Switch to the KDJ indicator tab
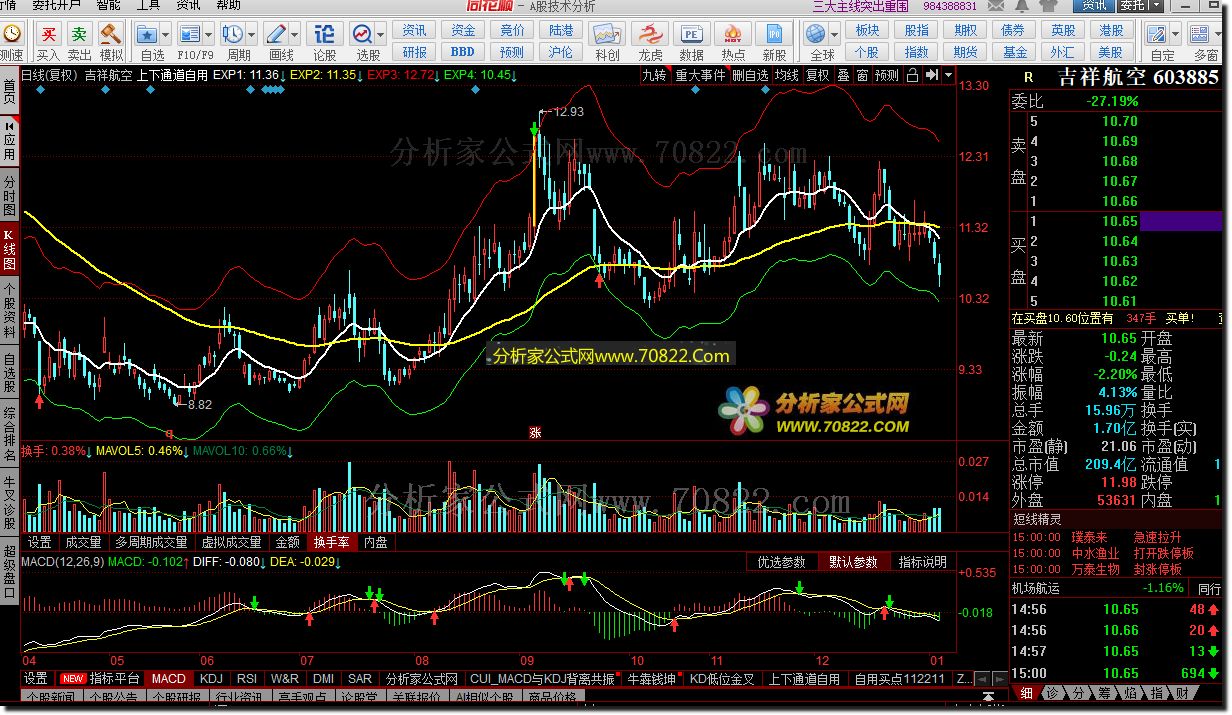Screen dimensions: 1232x715 [x=211, y=679]
